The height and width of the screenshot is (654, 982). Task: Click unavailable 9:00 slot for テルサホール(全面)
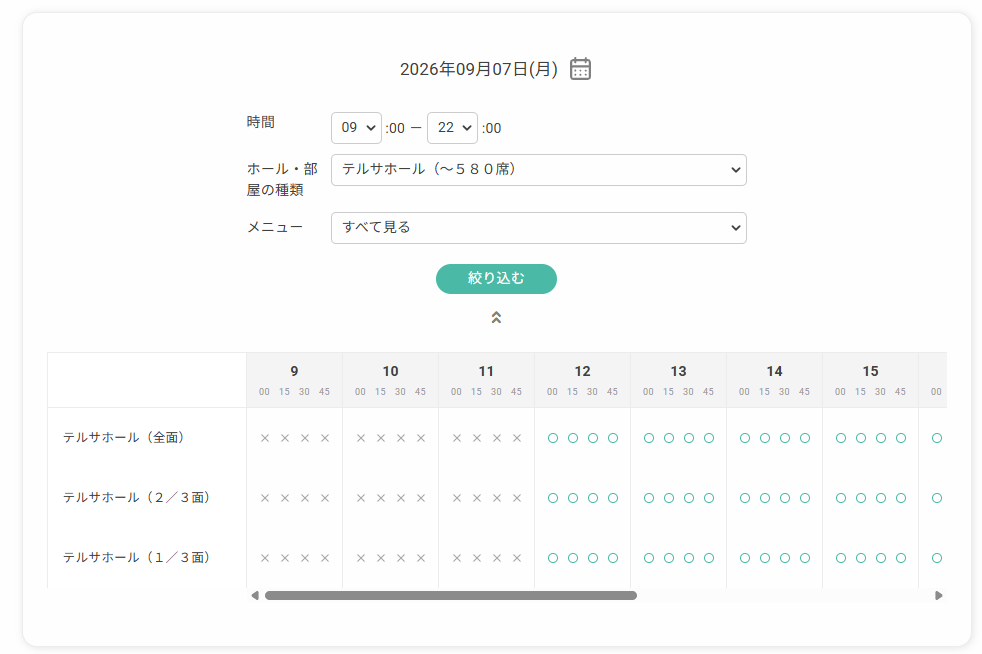click(x=265, y=438)
